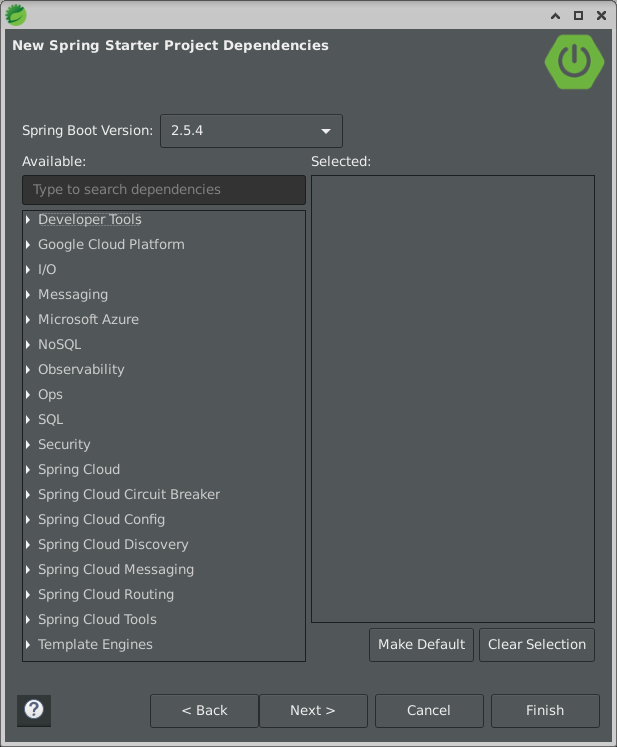
Task: Select the Spring Cloud Routing label
Action: pyautogui.click(x=106, y=595)
